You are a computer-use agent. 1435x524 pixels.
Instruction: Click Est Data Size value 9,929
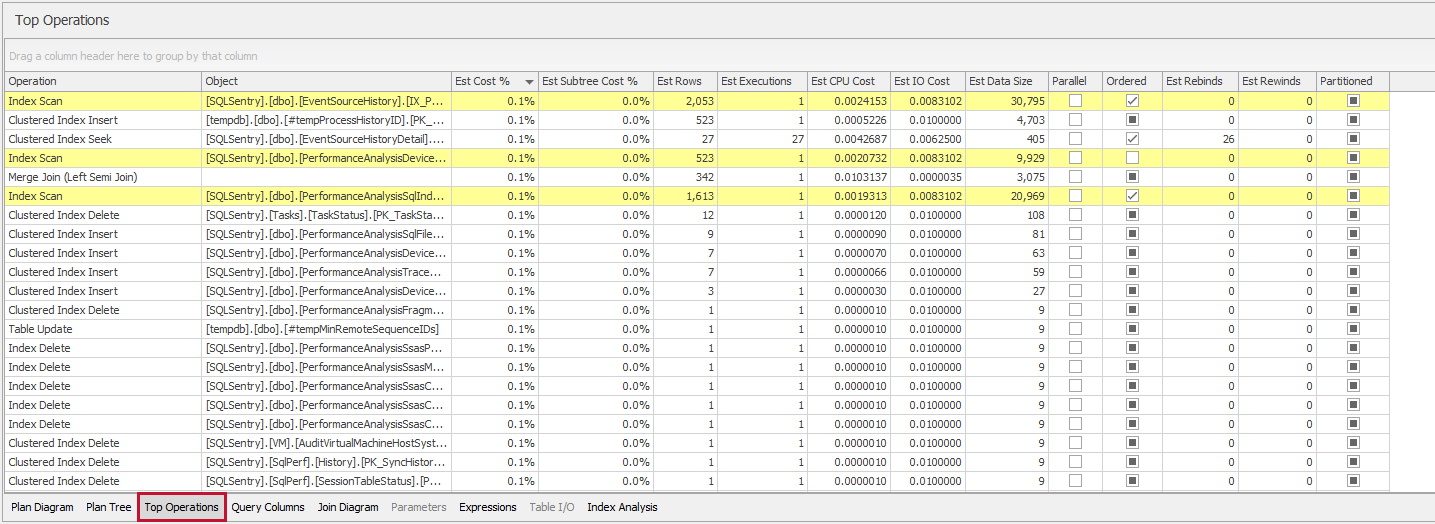point(1029,158)
